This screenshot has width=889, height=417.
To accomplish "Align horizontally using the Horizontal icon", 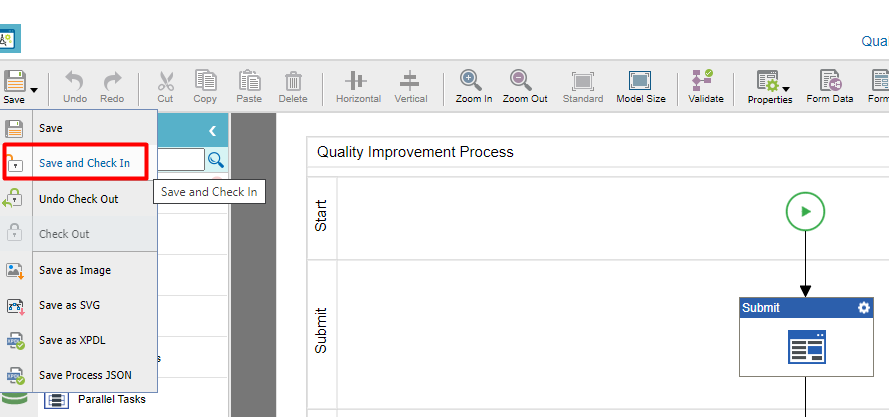I will (x=358, y=82).
